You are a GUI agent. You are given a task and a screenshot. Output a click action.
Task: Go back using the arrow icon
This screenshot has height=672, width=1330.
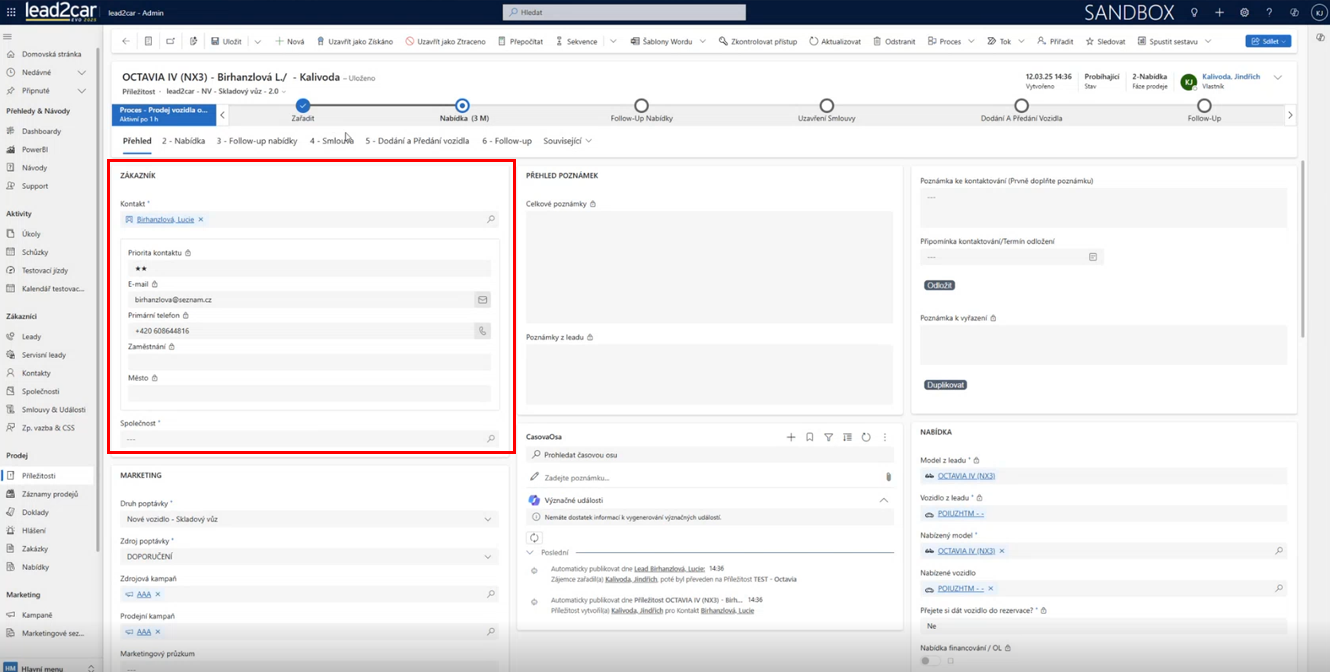(x=125, y=42)
